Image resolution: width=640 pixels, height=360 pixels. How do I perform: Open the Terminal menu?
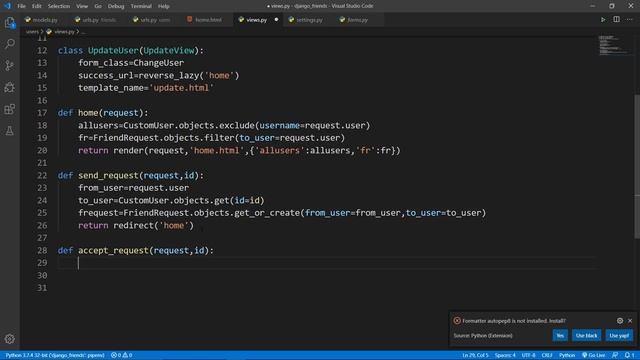pos(141,6)
